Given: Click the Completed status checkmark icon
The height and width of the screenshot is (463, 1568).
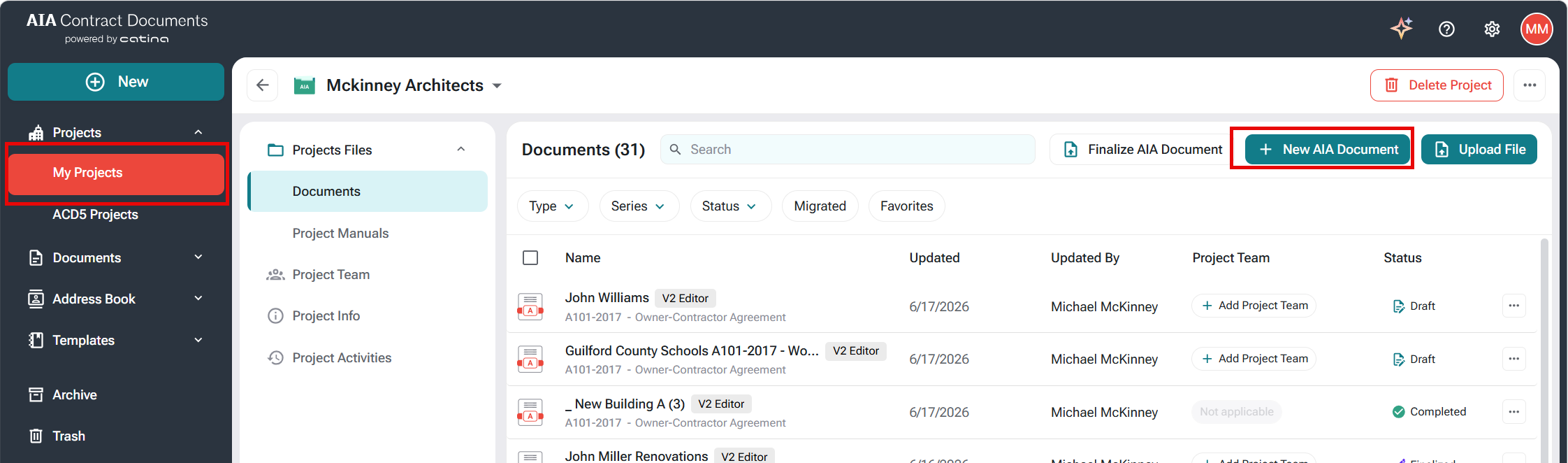Looking at the screenshot, I should point(1398,412).
